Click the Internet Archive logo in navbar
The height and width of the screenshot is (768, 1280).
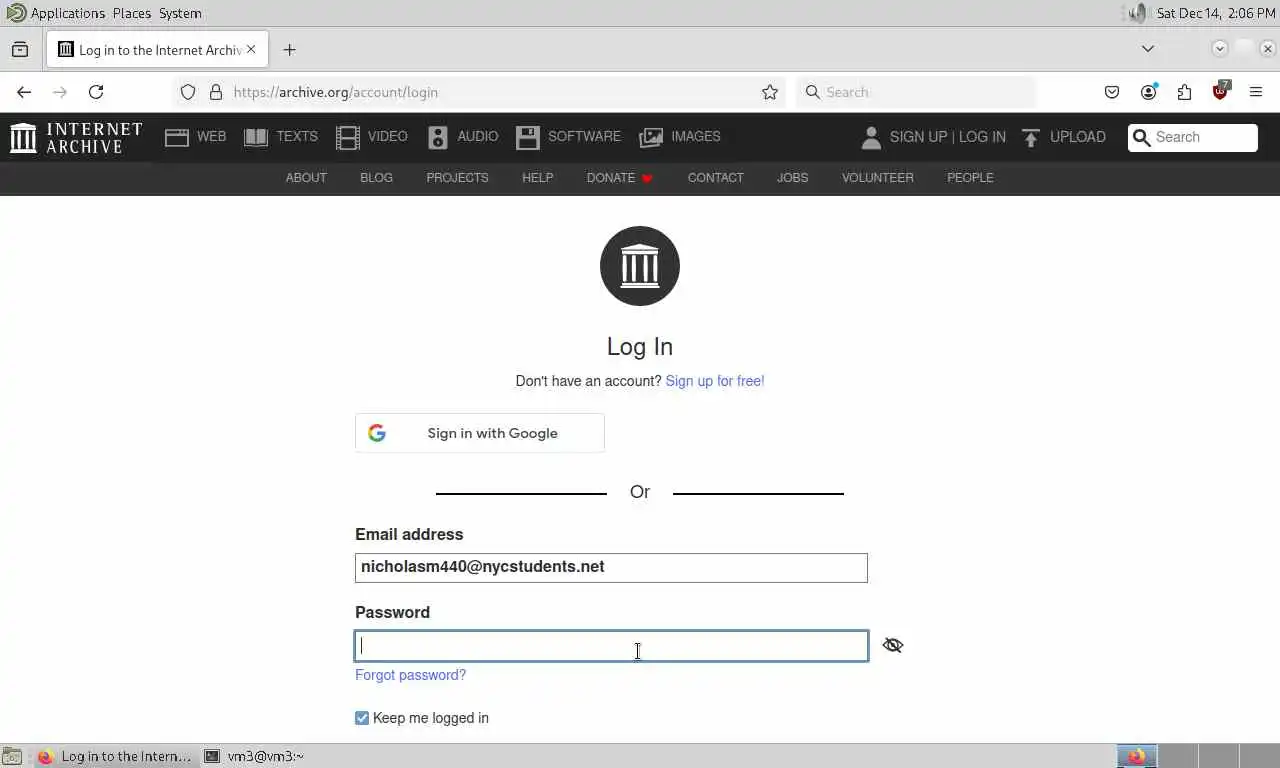(x=76, y=137)
